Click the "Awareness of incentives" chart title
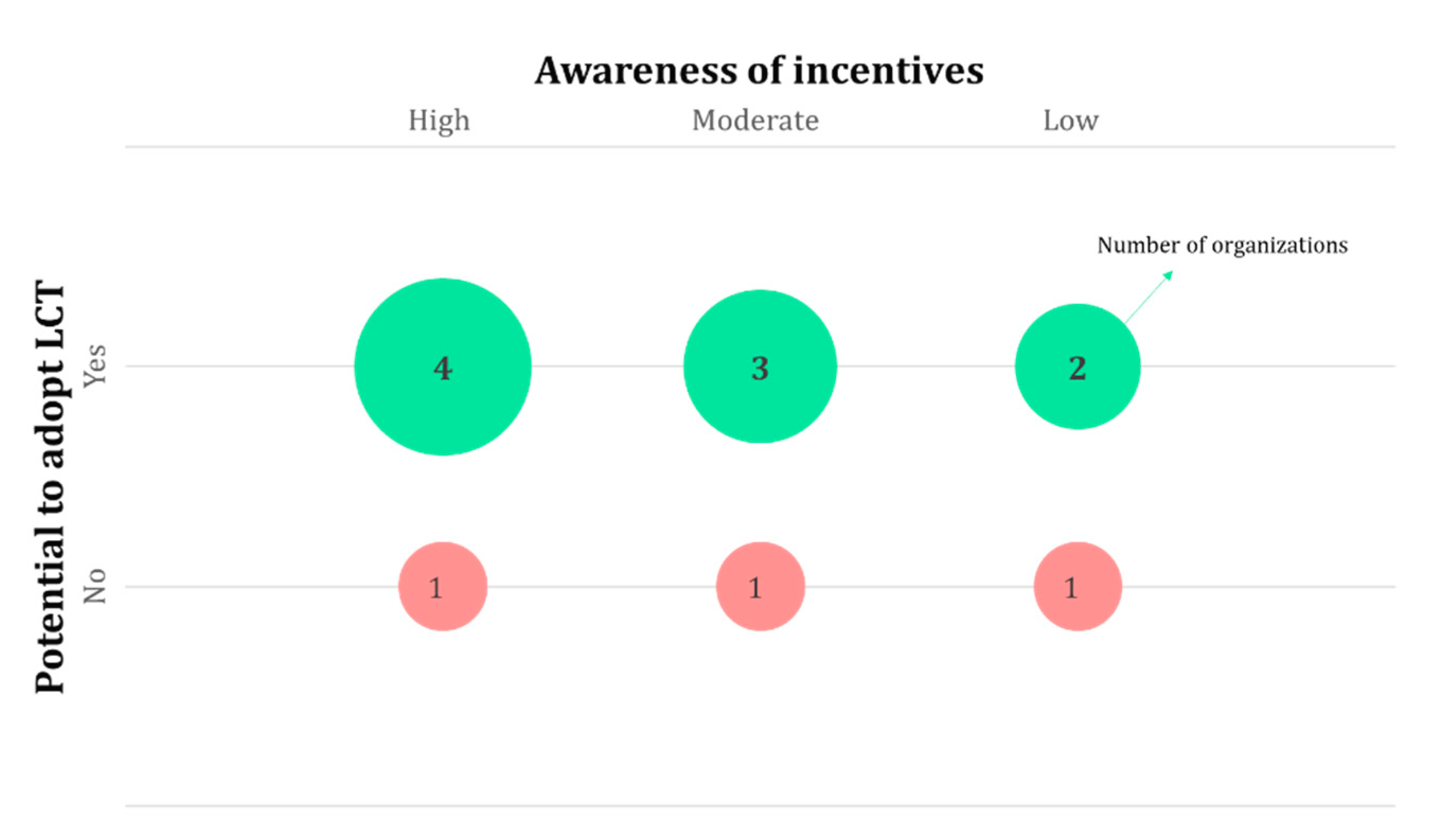The height and width of the screenshot is (840, 1441). pyautogui.click(x=759, y=71)
